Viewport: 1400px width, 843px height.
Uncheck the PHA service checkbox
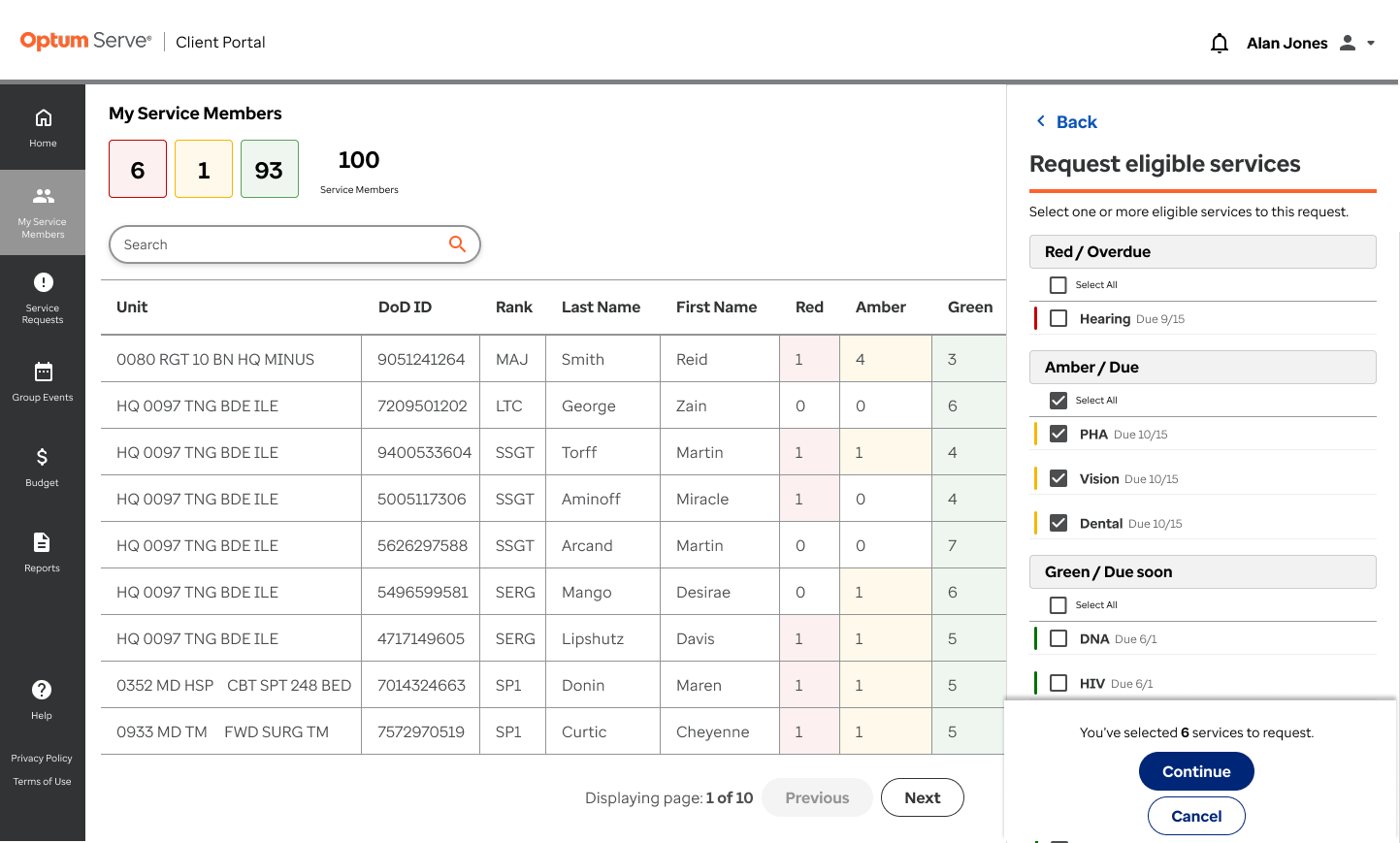pos(1058,434)
